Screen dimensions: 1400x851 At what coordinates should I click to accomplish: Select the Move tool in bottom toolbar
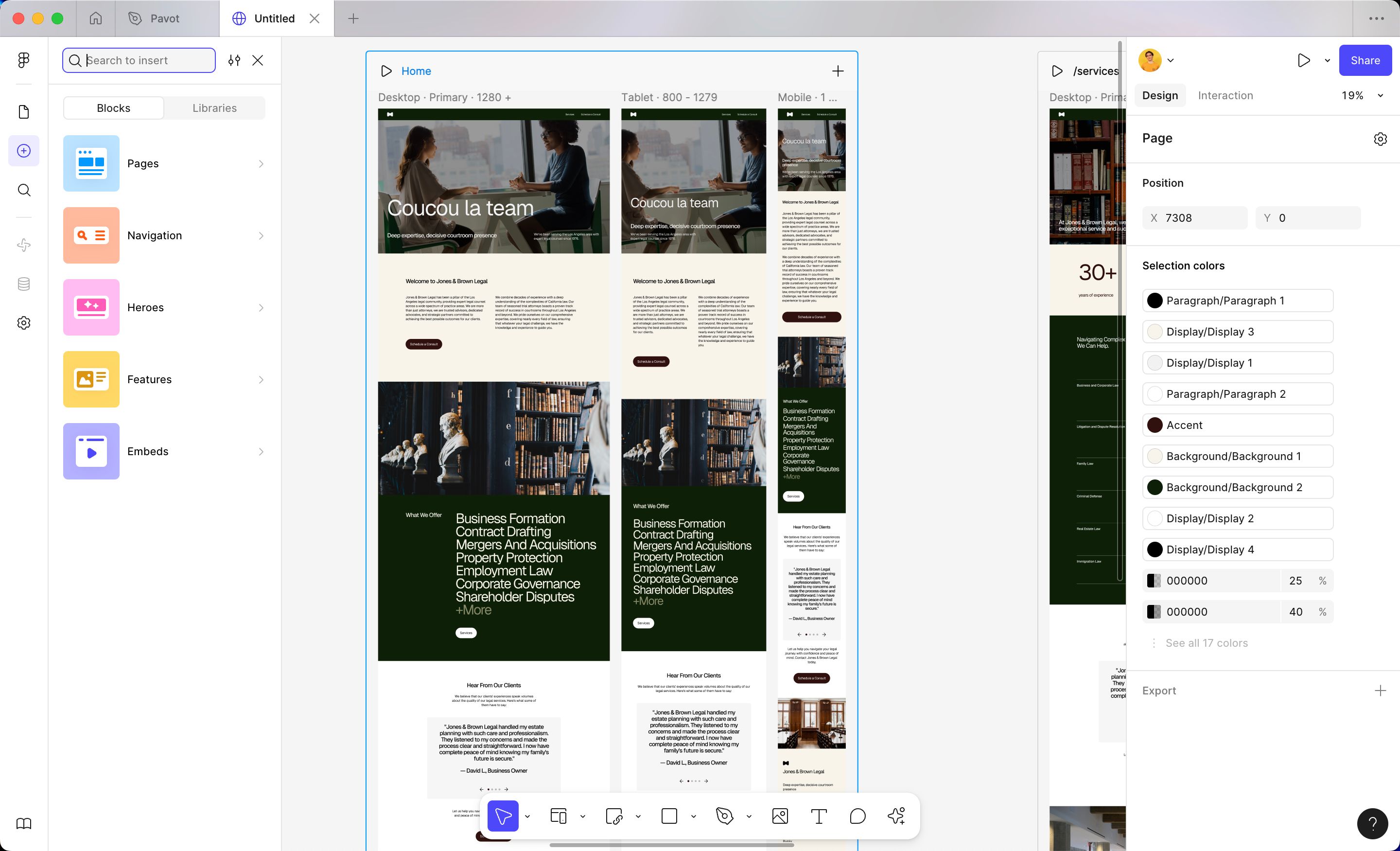(x=503, y=816)
